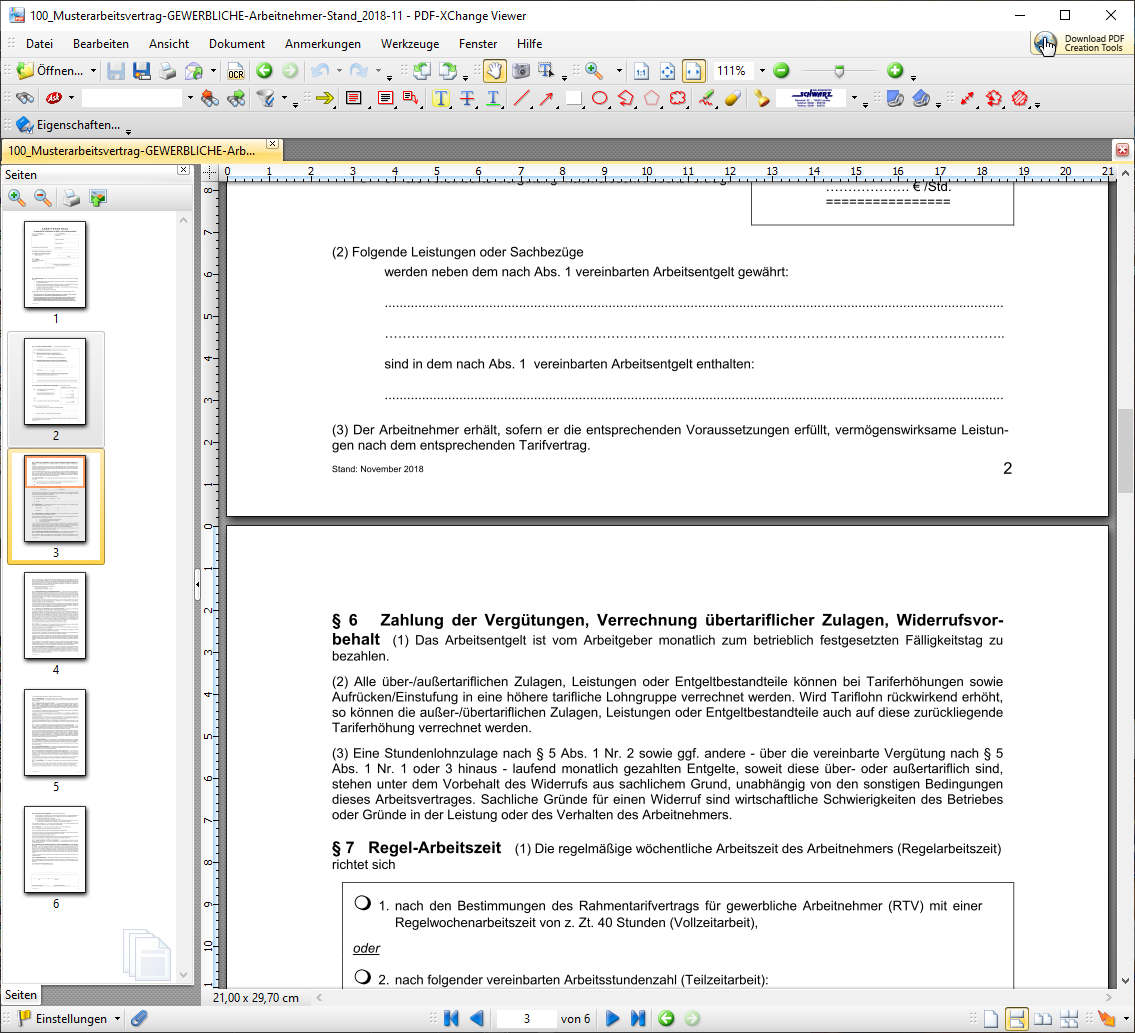Pick the Distance measuring tool
The image size is (1135, 1033).
[967, 98]
